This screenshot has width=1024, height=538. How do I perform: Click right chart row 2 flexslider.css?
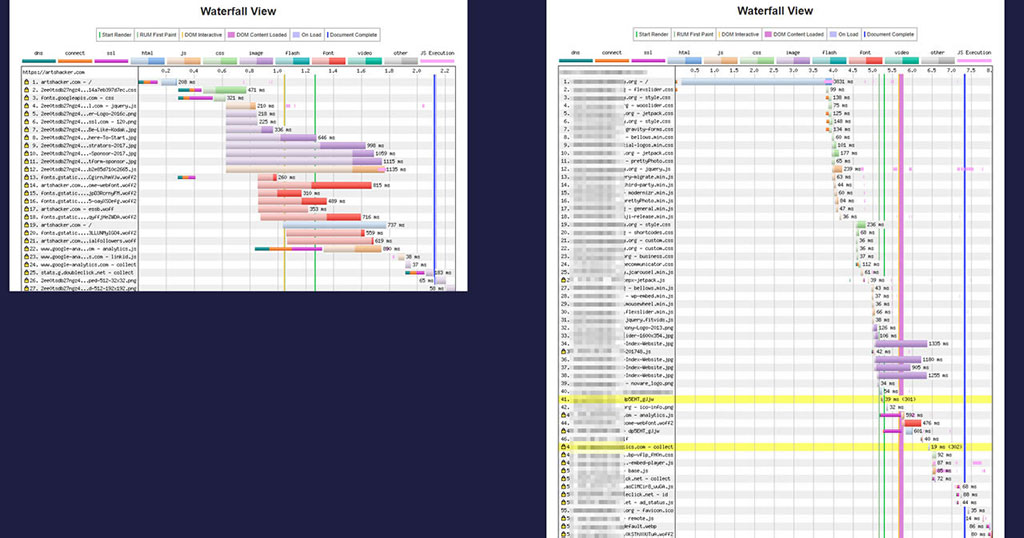618,89
